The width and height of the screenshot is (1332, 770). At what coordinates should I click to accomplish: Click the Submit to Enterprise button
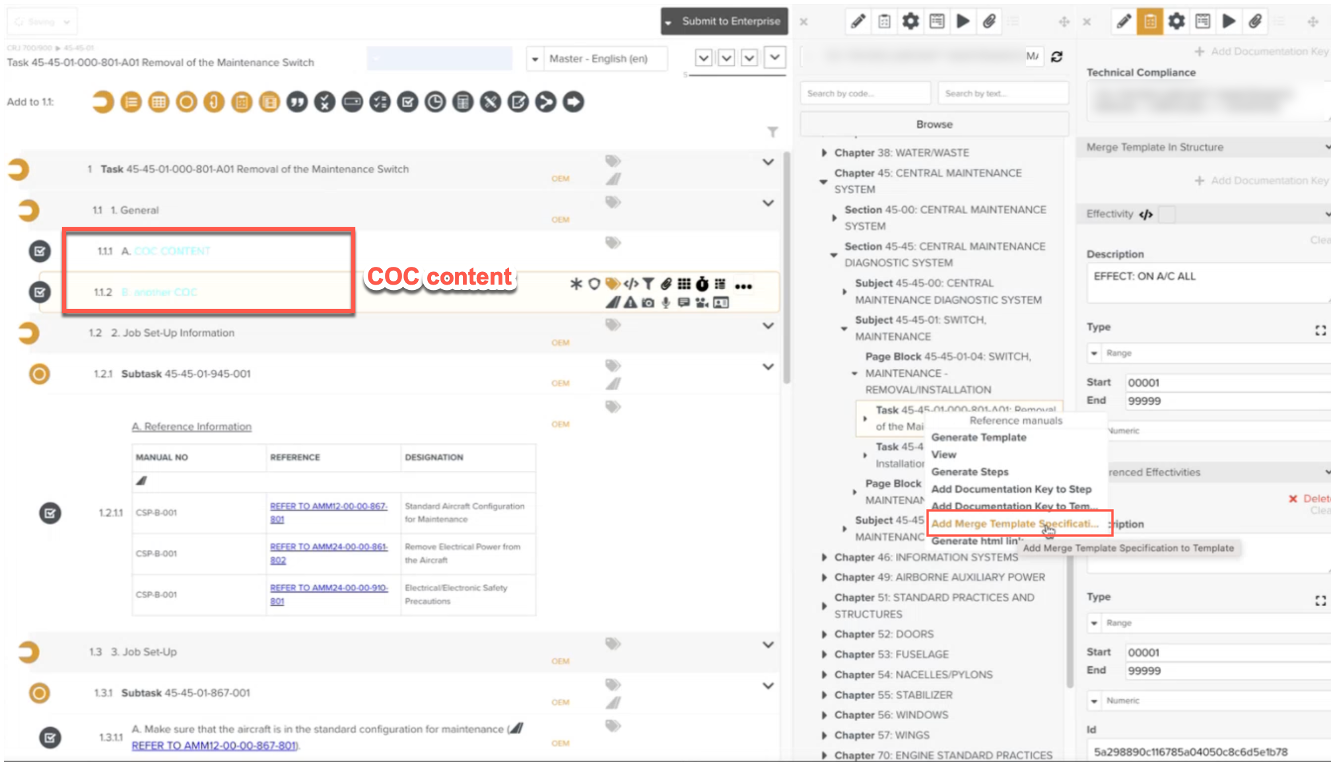point(723,21)
